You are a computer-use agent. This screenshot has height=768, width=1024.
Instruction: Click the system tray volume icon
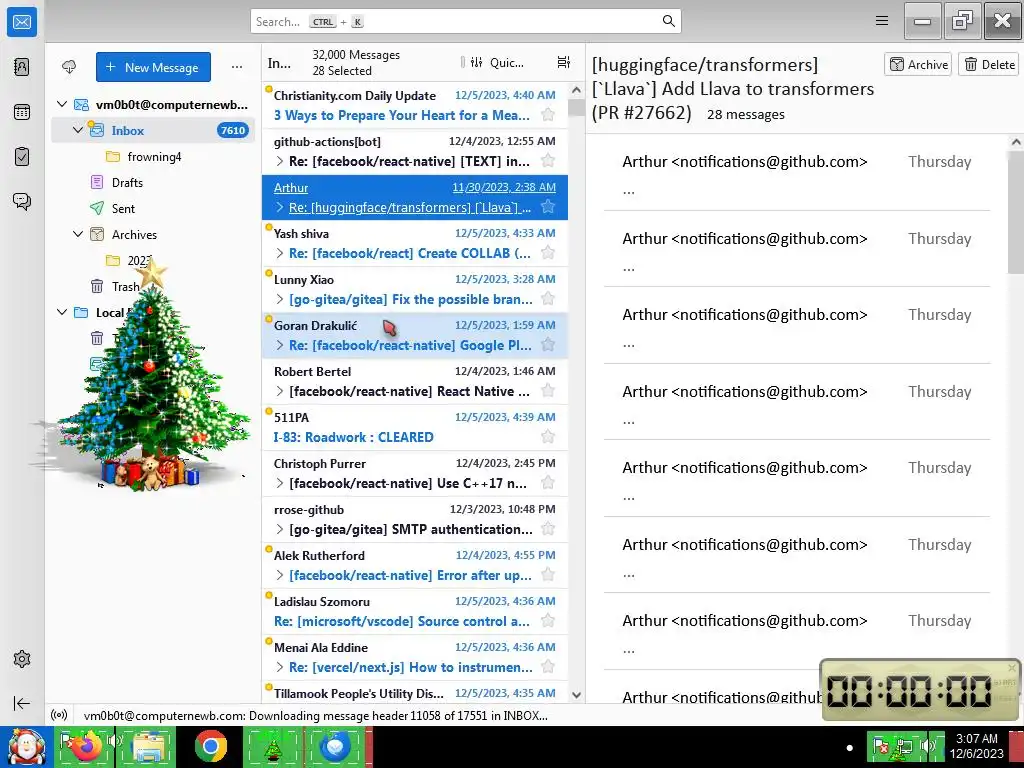click(x=927, y=745)
